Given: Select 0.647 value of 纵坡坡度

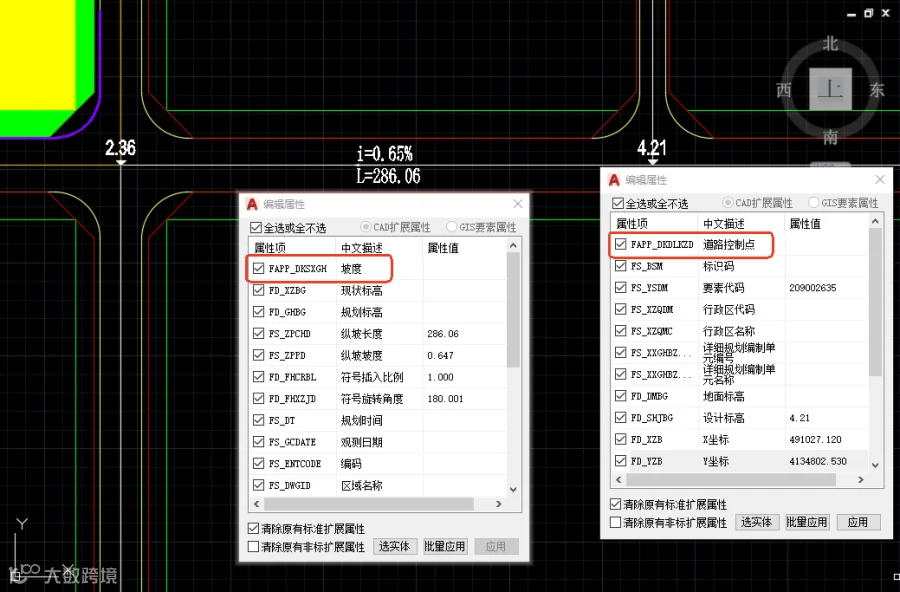Looking at the screenshot, I should click(440, 355).
